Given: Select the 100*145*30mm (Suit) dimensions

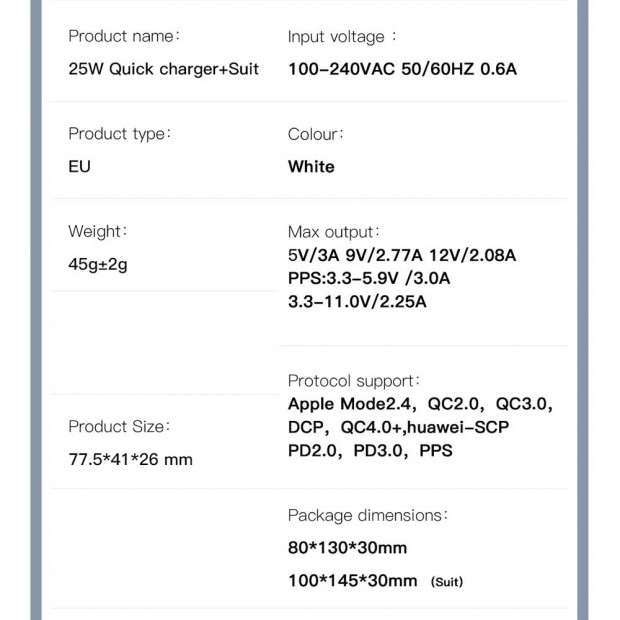Looking at the screenshot, I should click(x=376, y=581).
